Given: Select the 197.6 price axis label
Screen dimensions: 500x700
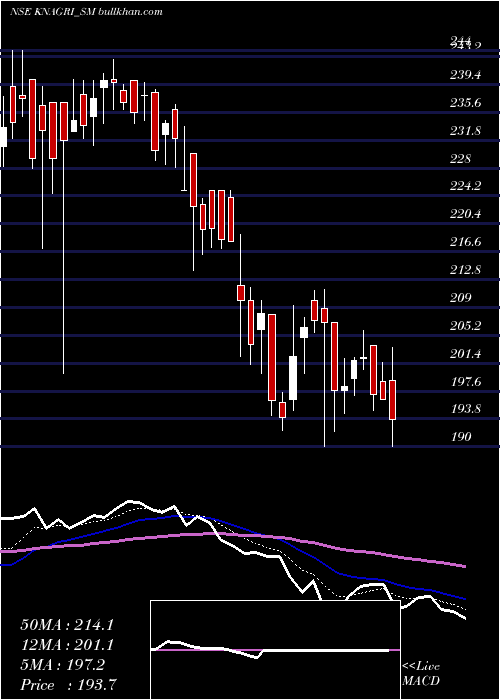Looking at the screenshot, I should point(466,382).
